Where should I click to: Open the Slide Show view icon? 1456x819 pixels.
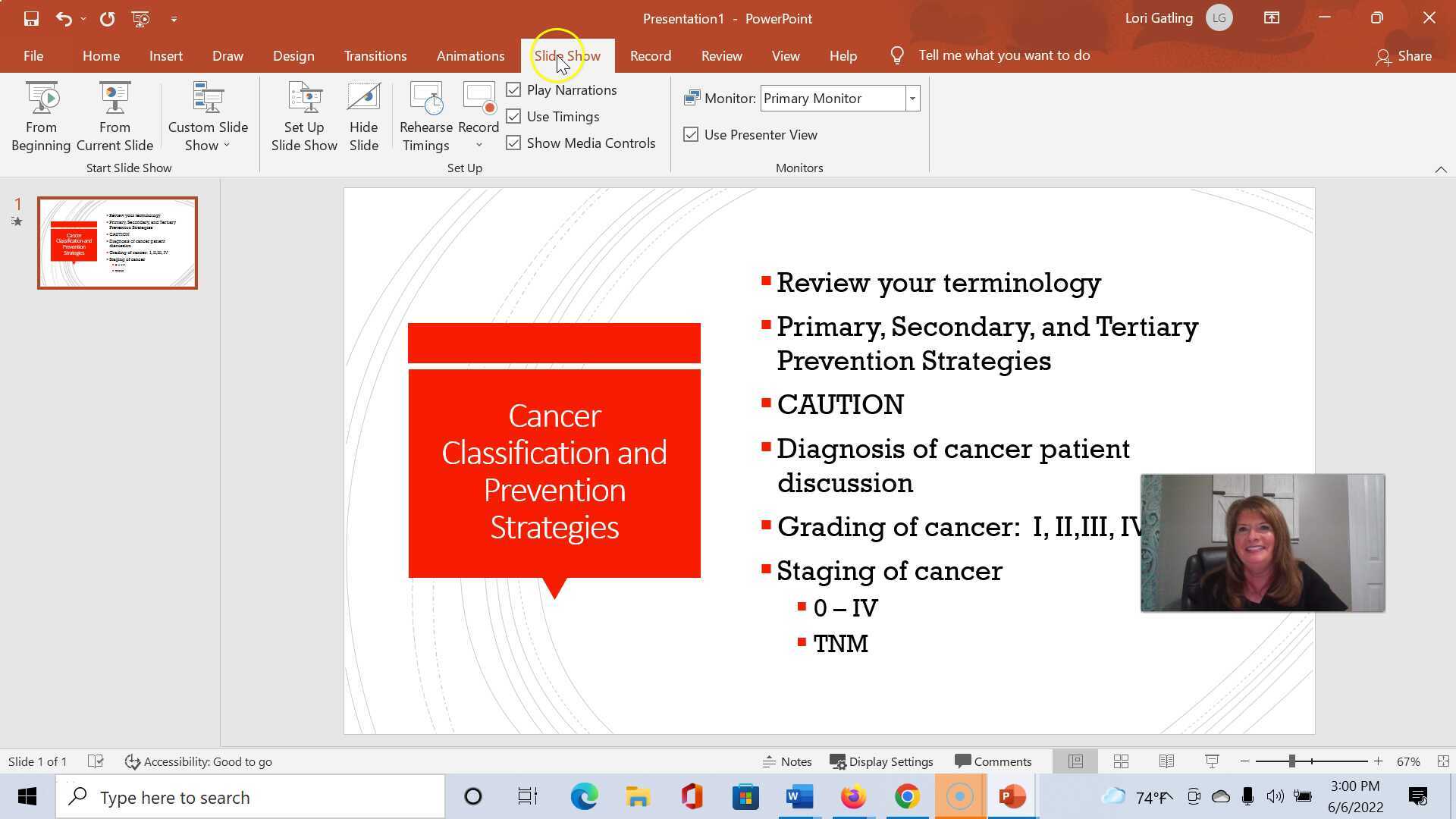[x=1212, y=761]
